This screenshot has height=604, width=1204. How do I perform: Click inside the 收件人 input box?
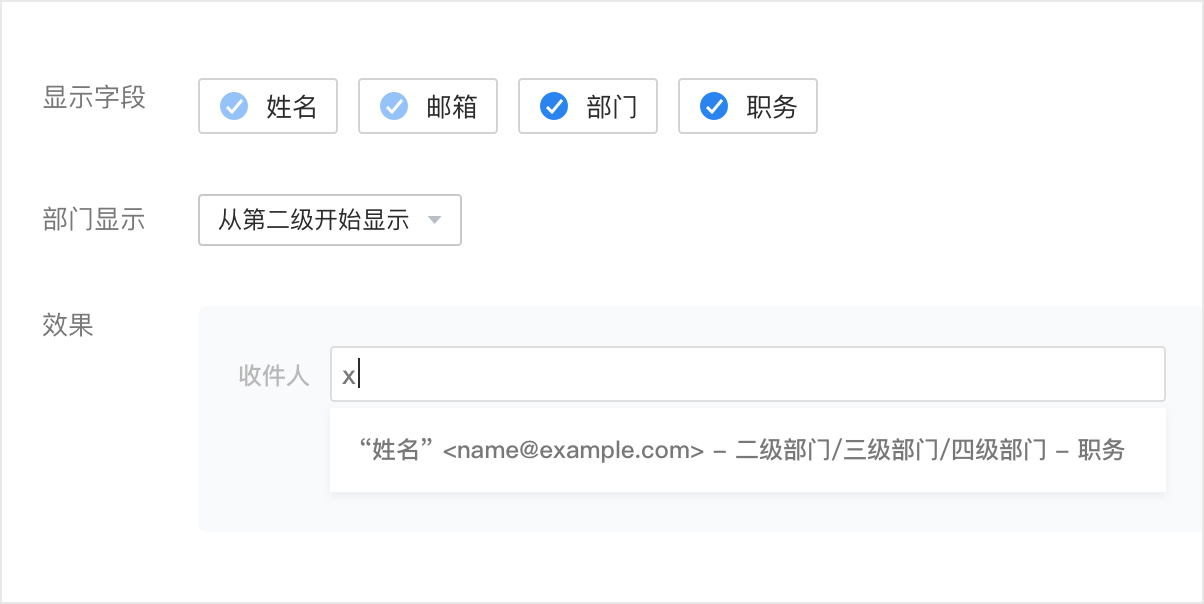748,374
